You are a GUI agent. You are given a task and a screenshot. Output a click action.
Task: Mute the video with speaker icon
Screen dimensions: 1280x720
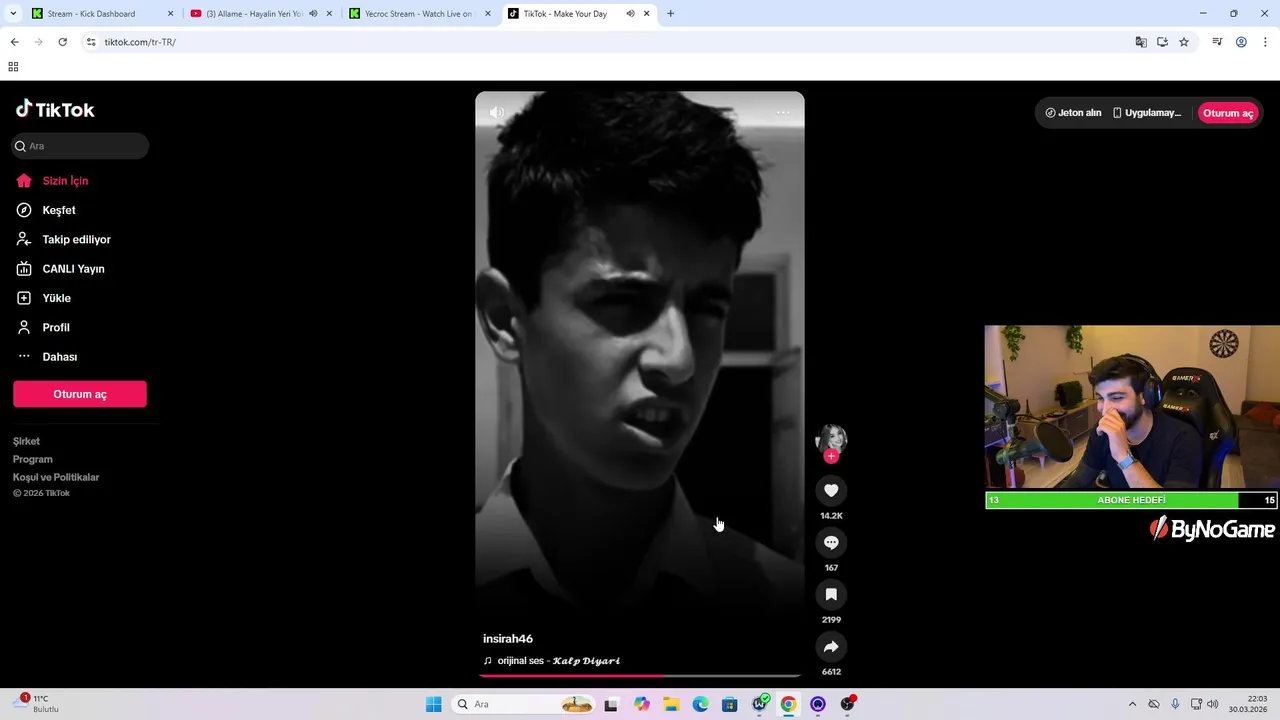point(497,113)
